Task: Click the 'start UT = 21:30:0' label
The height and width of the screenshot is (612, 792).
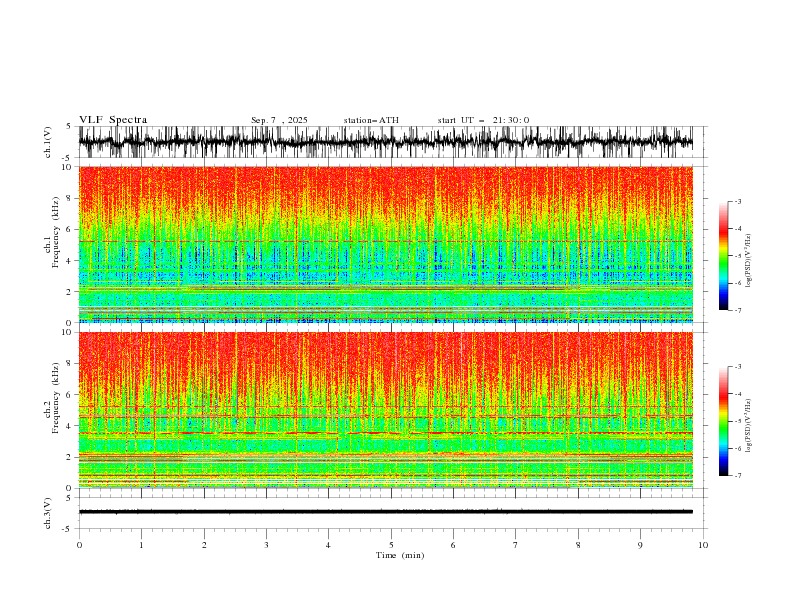Action: (x=483, y=120)
